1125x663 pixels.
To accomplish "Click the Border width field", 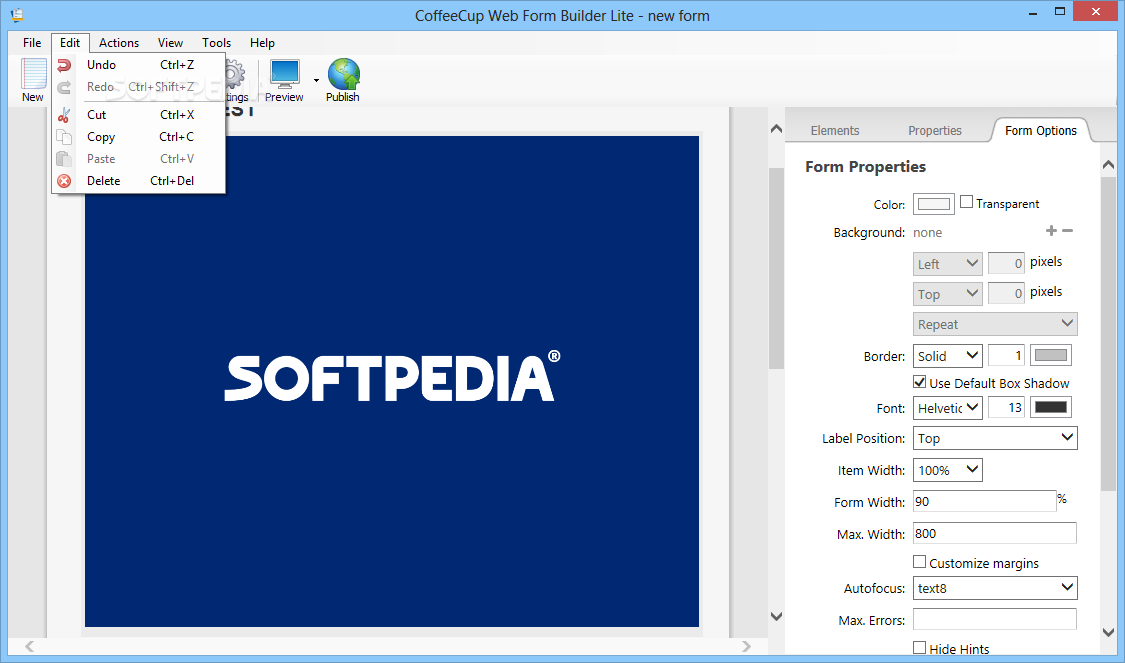I will click(x=1006, y=355).
